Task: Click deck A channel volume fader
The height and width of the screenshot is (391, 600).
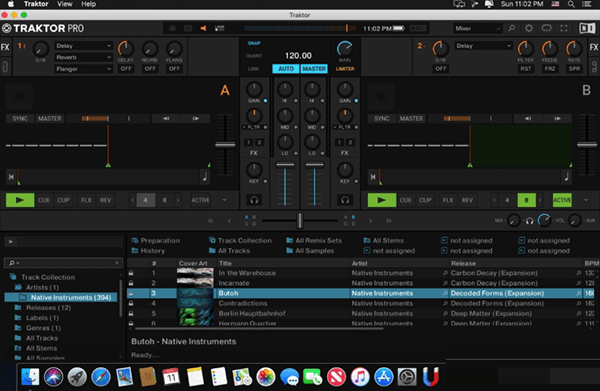Action: [x=285, y=165]
